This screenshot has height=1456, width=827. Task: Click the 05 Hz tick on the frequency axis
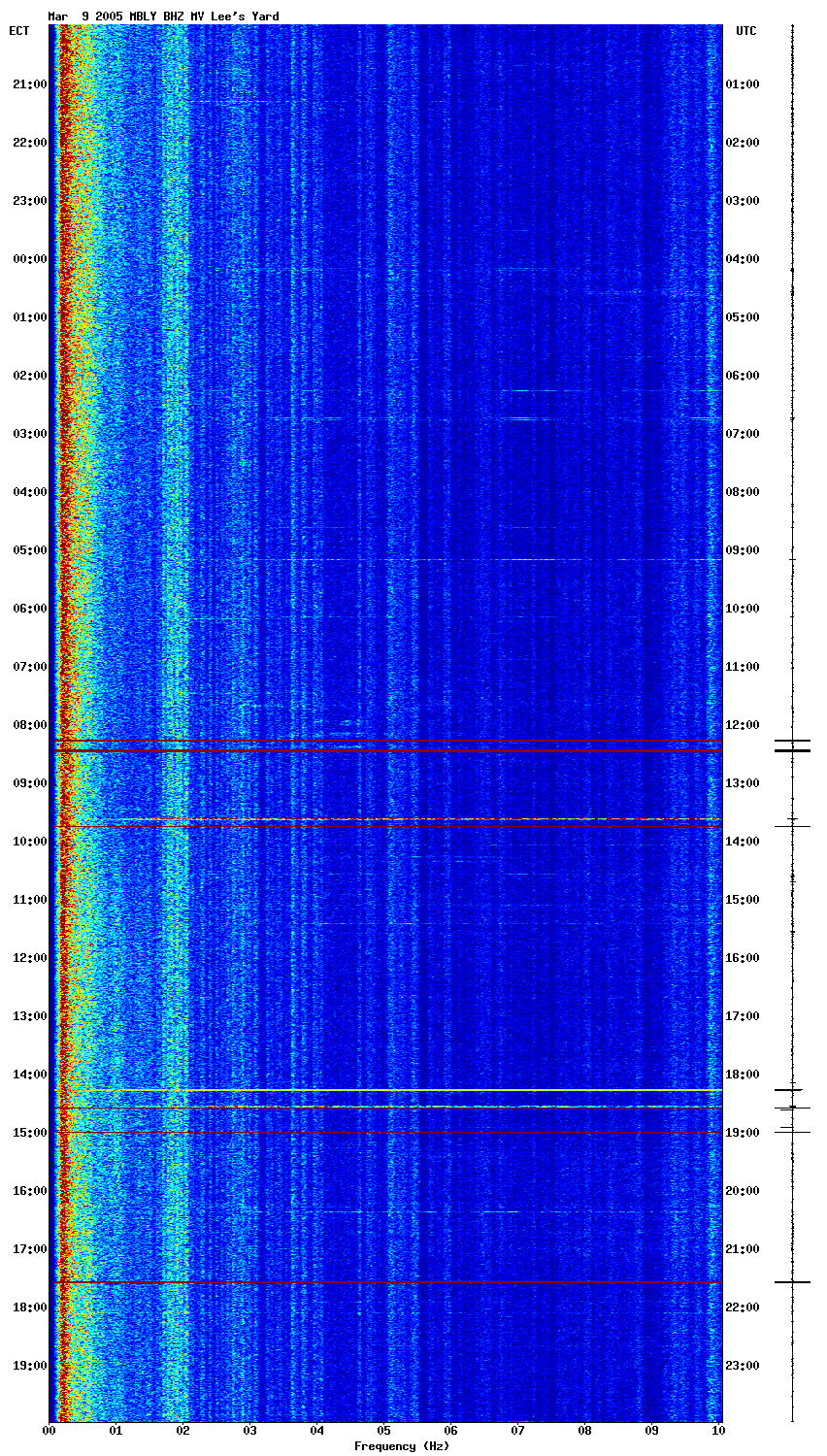[384, 1431]
